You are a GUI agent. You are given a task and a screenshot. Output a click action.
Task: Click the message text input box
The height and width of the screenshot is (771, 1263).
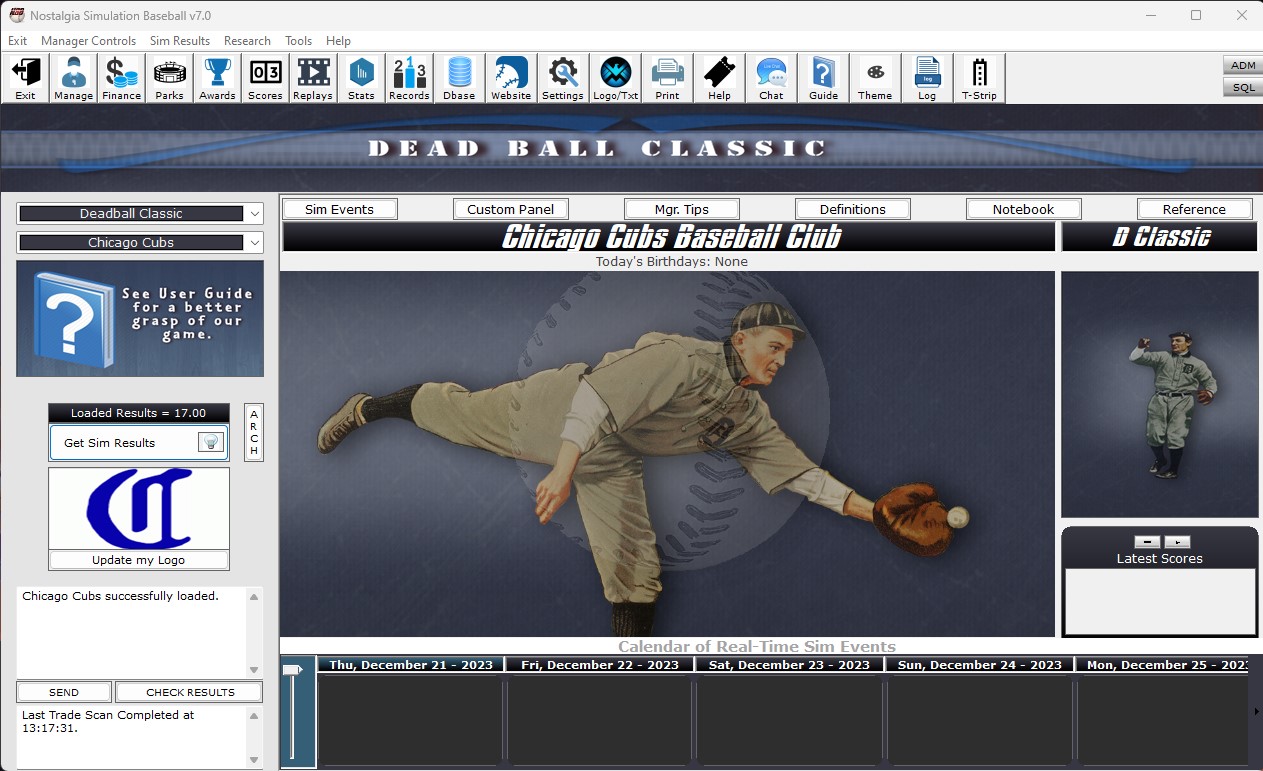point(130,632)
